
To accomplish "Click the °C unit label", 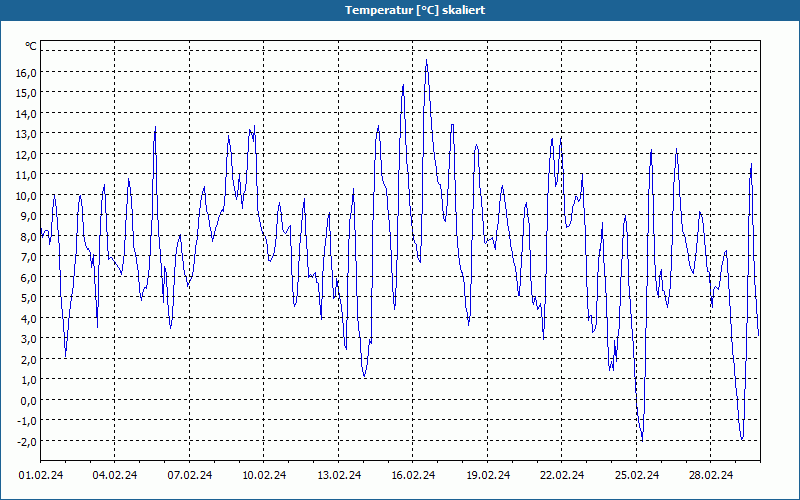I will coord(31,46).
